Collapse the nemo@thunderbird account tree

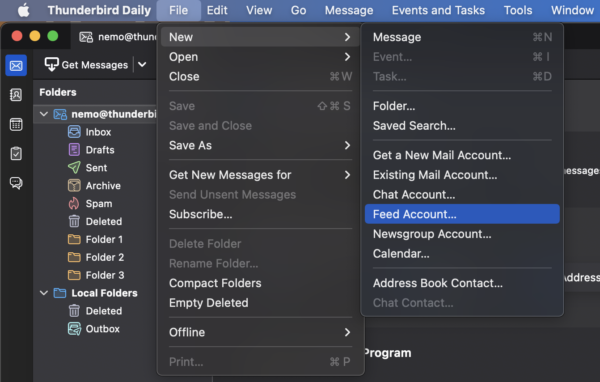coord(44,114)
